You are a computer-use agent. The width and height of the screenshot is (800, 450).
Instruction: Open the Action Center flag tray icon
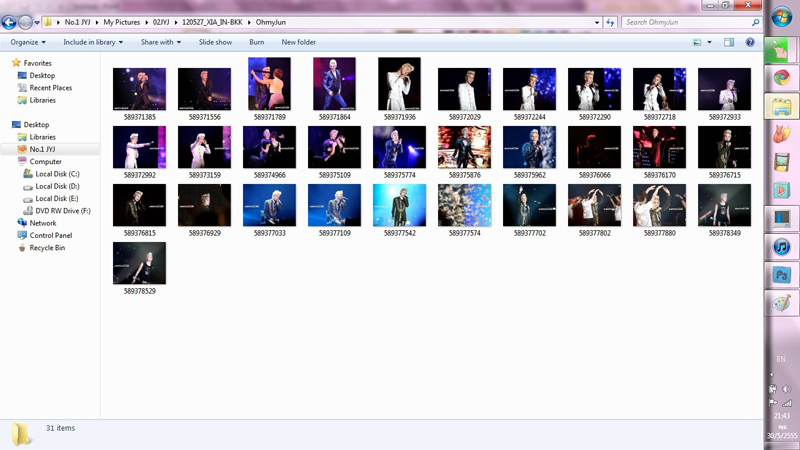click(773, 403)
